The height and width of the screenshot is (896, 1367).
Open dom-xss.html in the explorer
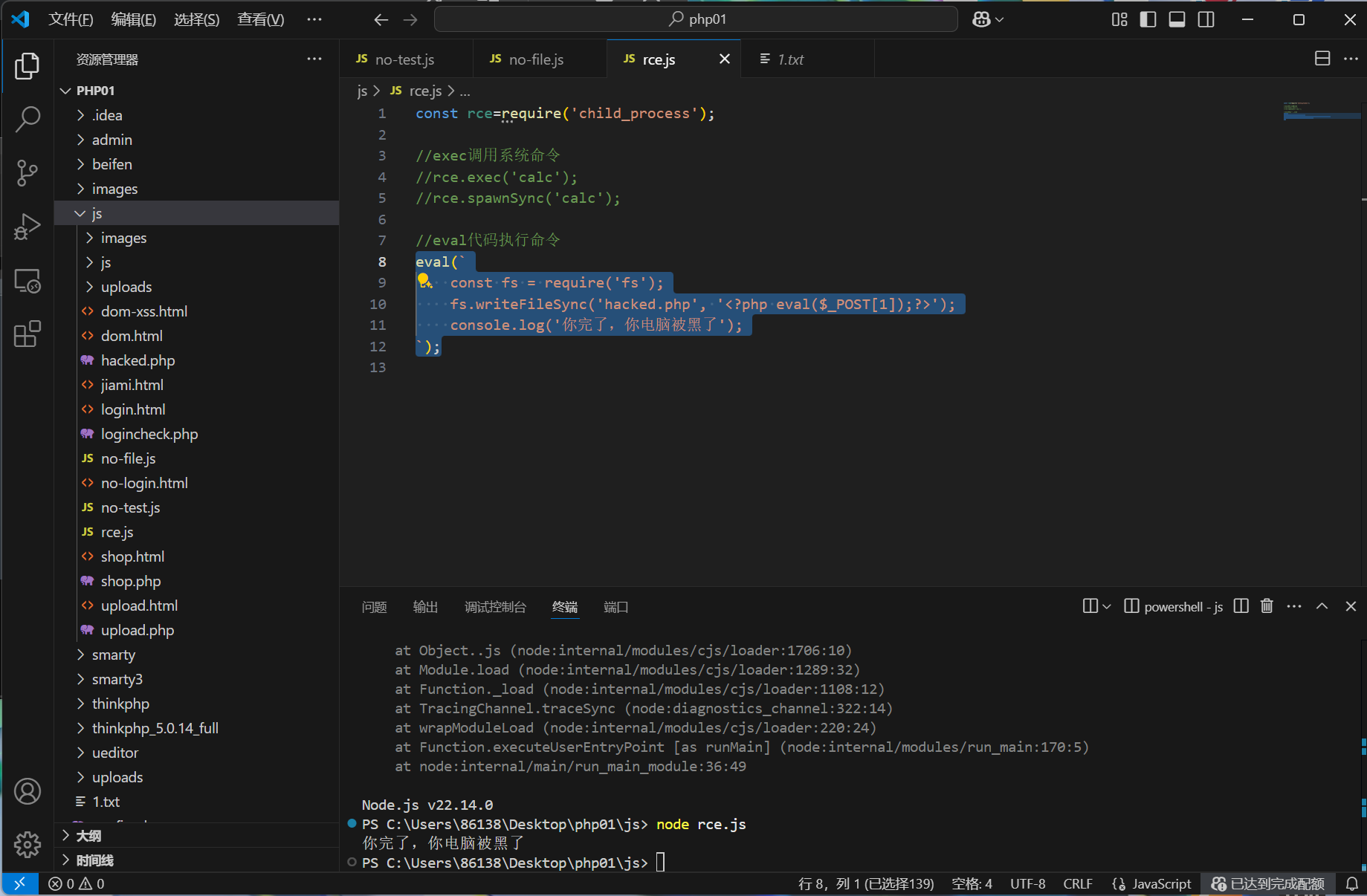pos(197,311)
